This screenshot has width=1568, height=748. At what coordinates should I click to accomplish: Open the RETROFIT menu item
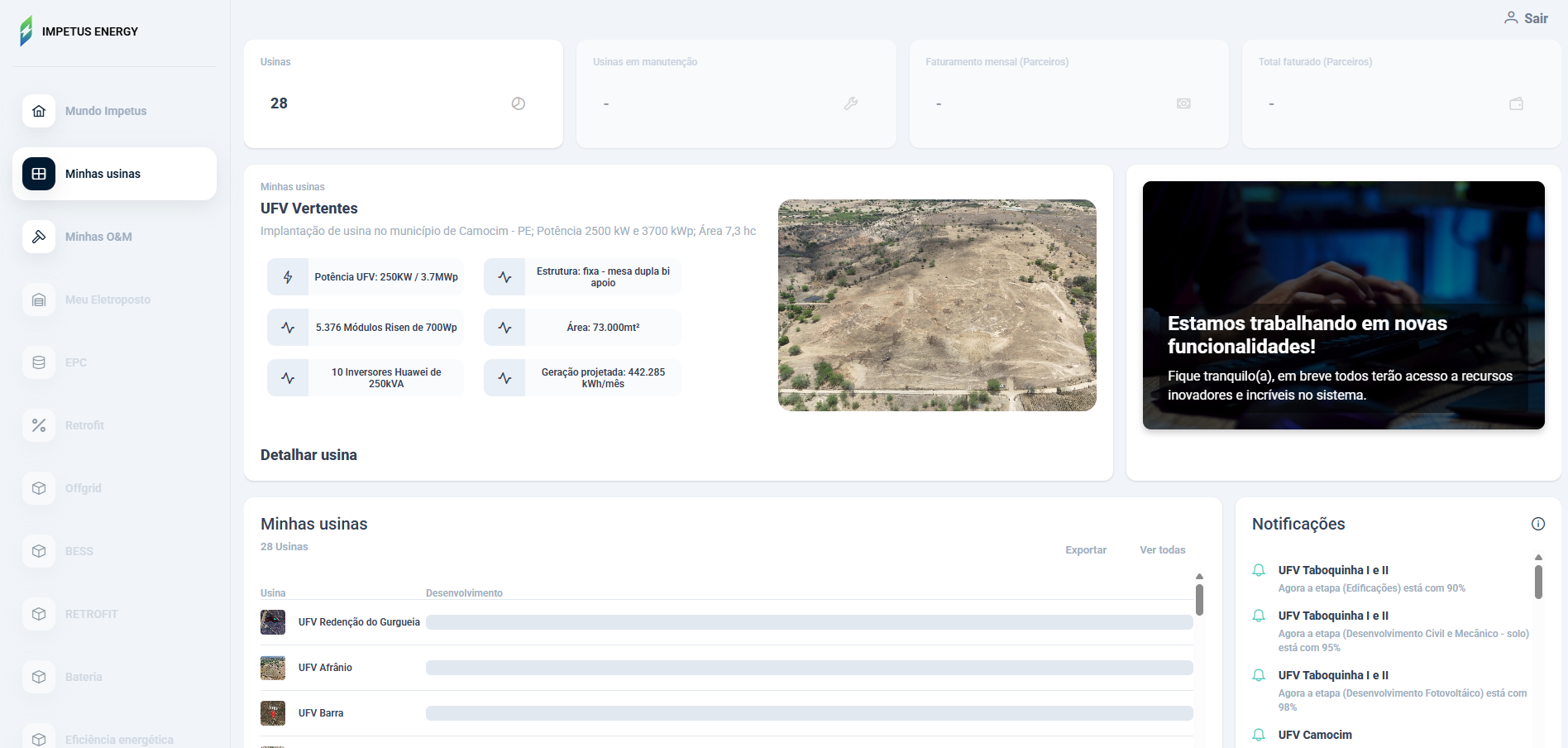(x=91, y=614)
